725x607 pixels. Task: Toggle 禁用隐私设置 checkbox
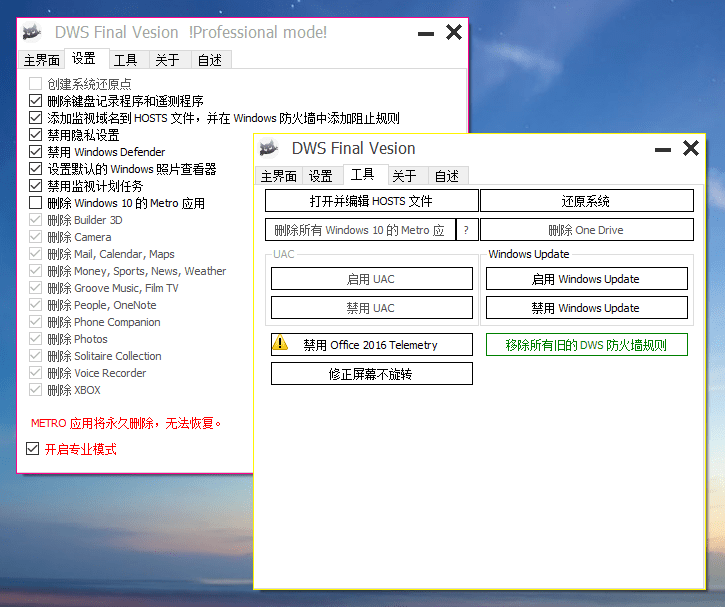(x=36, y=135)
